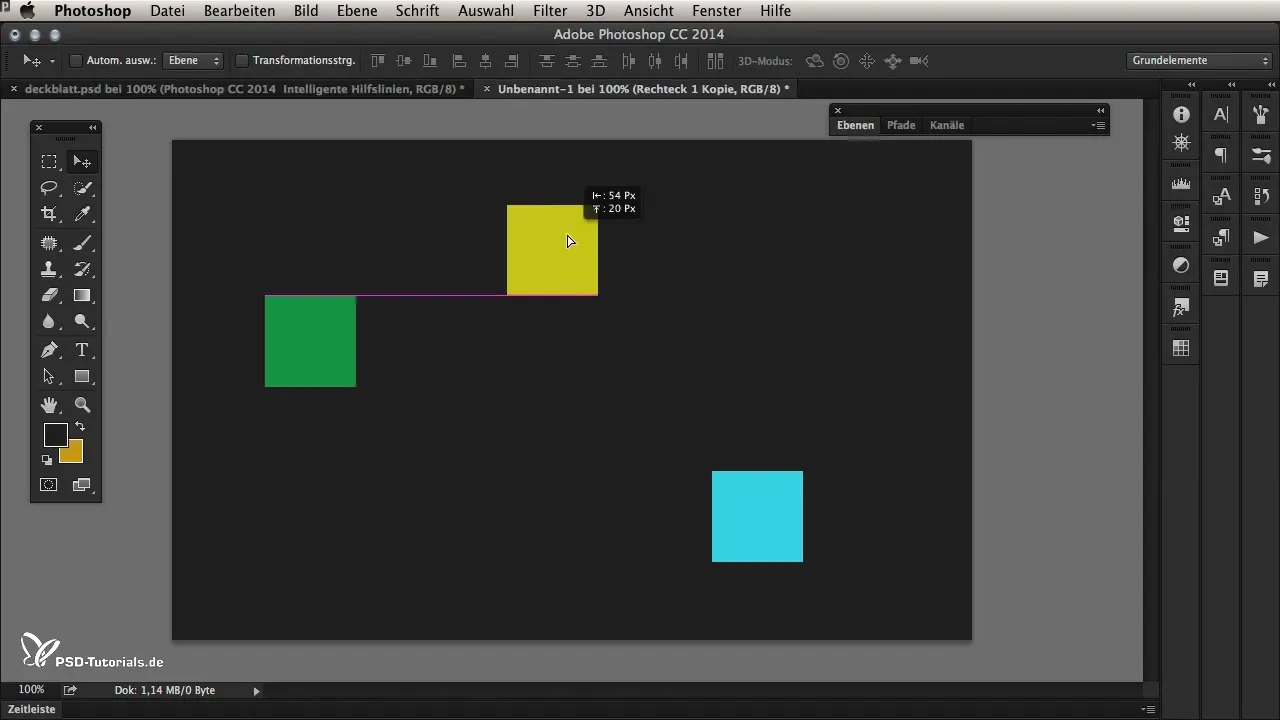Select the Dodge tool

click(82, 322)
